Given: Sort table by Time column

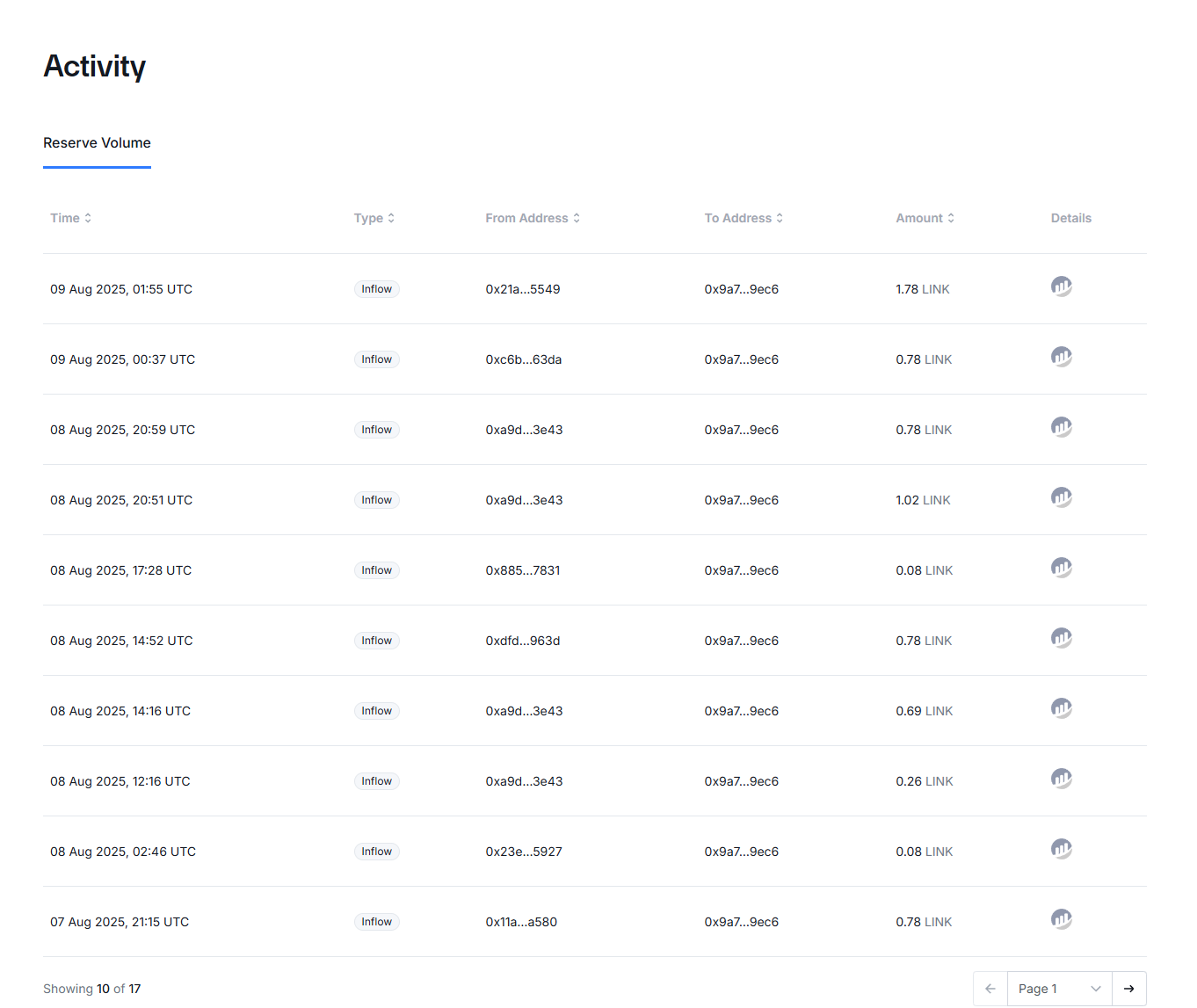Looking at the screenshot, I should point(70,218).
